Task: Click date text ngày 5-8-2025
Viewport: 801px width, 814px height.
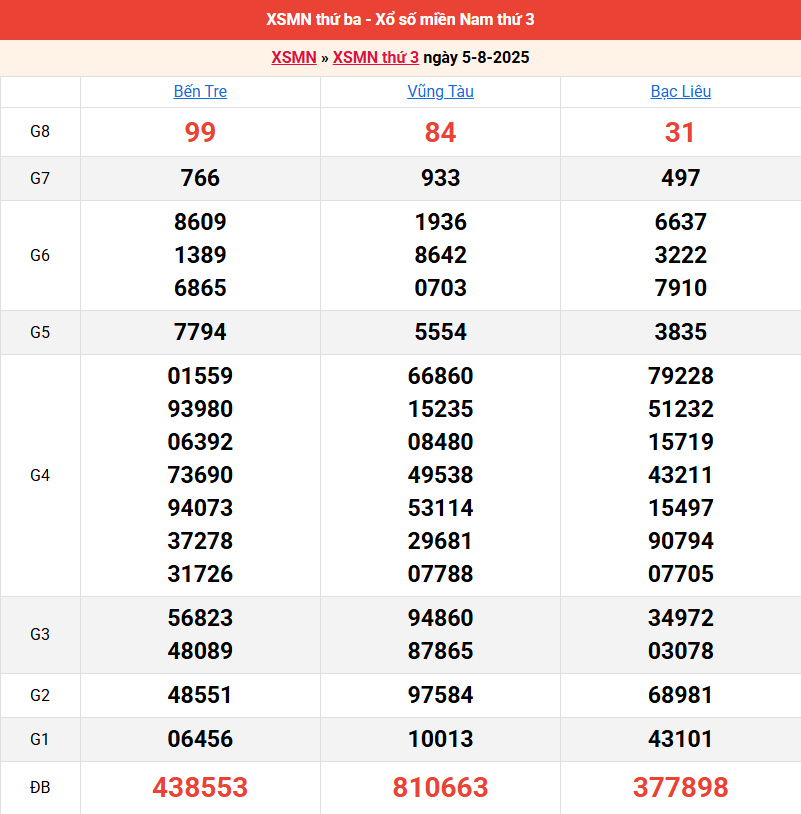Action: 476,57
